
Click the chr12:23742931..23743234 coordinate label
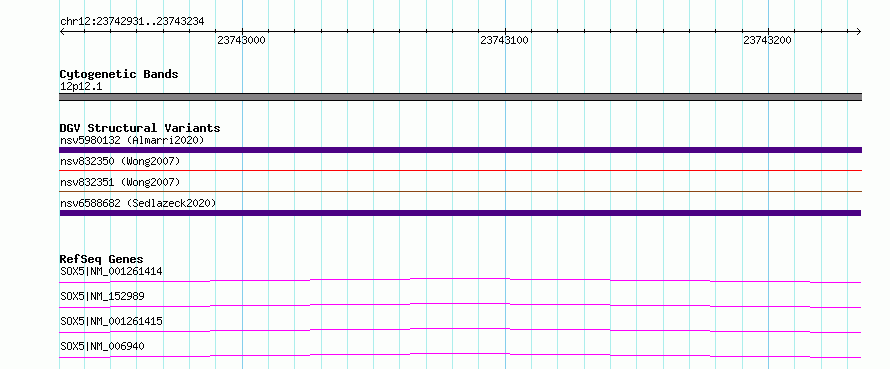click(132, 22)
